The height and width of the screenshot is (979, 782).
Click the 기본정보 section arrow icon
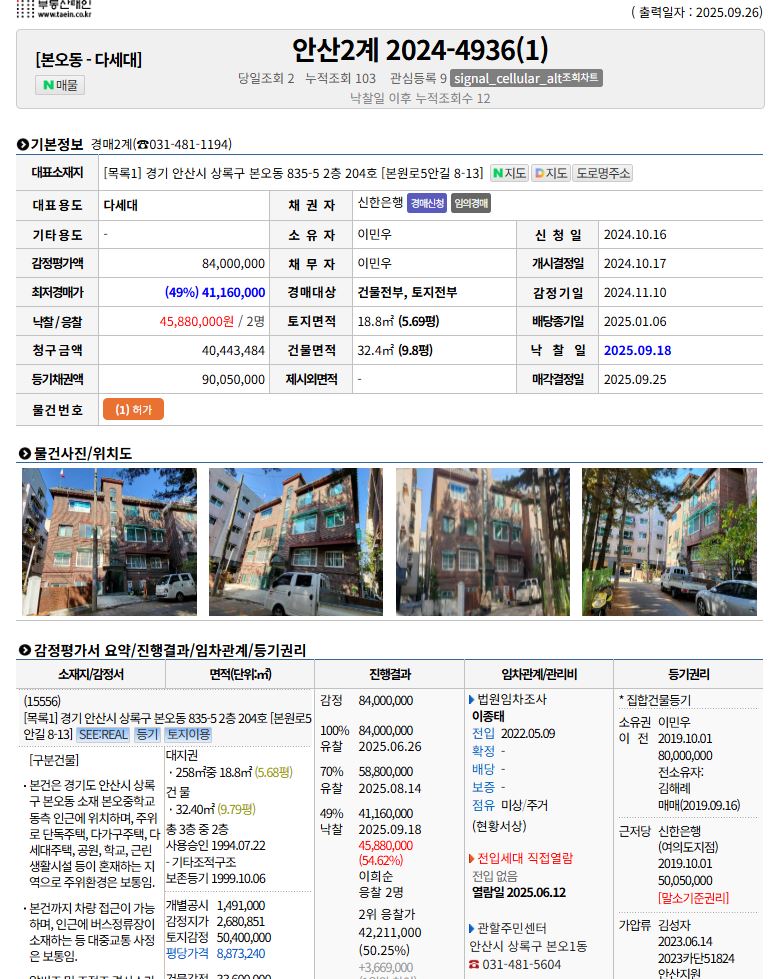[x=23, y=145]
